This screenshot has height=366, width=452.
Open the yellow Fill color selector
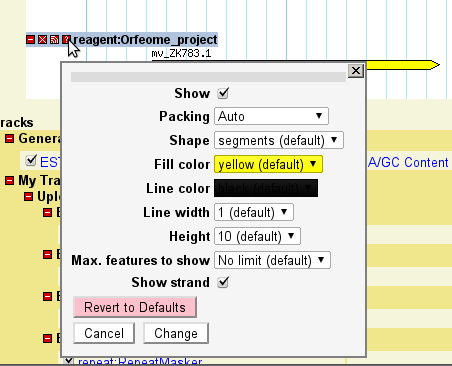(268, 164)
